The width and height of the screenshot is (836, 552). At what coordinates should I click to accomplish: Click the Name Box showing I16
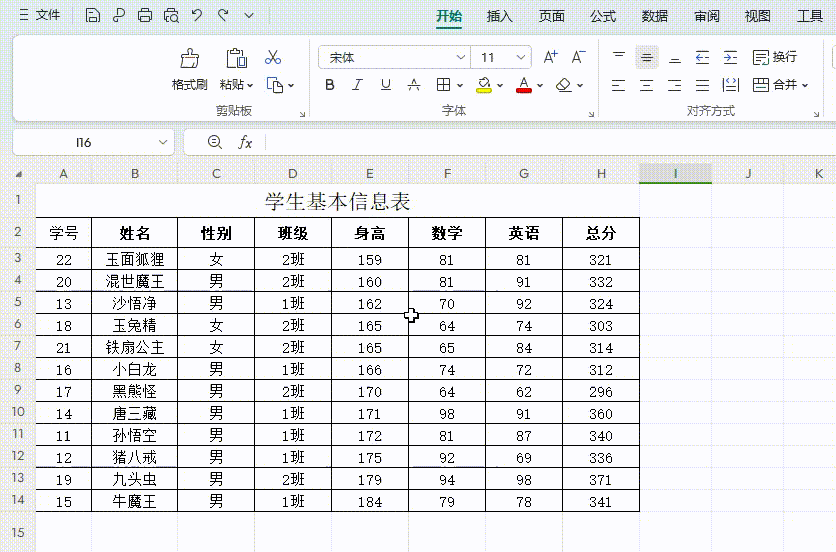(x=93, y=142)
